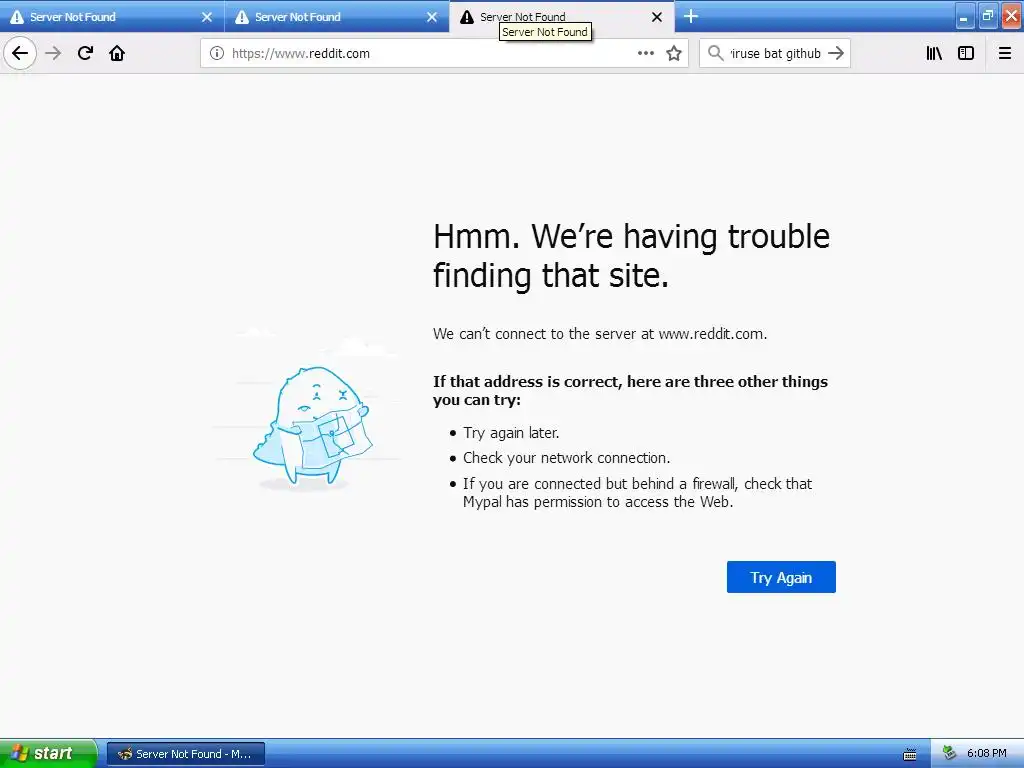
Task: Click the lost dinosaur illustration
Action: coord(312,426)
